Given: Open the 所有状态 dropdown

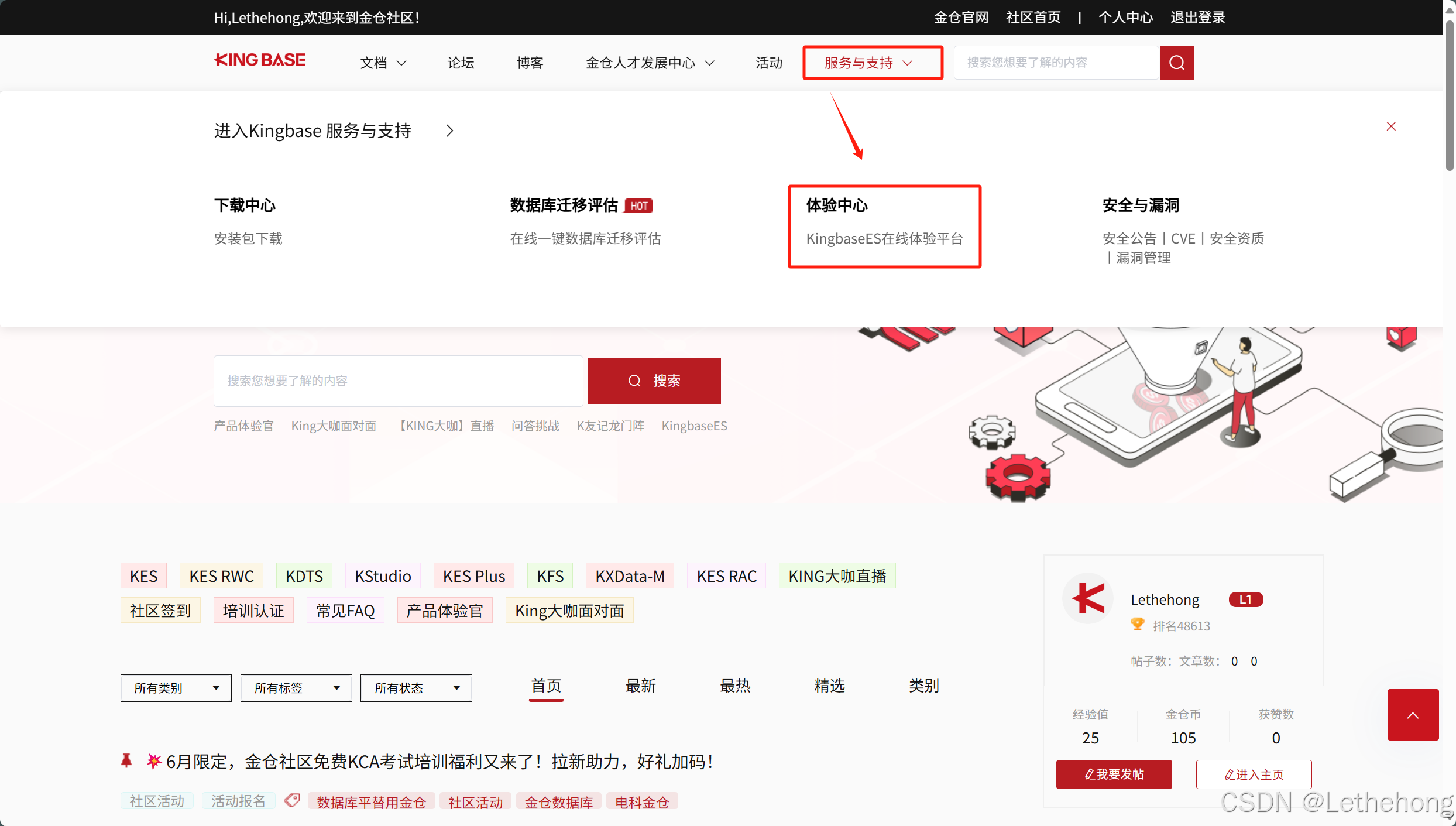Looking at the screenshot, I should pyautogui.click(x=416, y=688).
